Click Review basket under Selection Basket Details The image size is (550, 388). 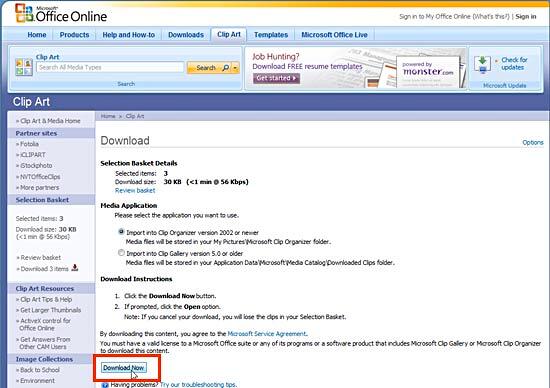(x=135, y=190)
